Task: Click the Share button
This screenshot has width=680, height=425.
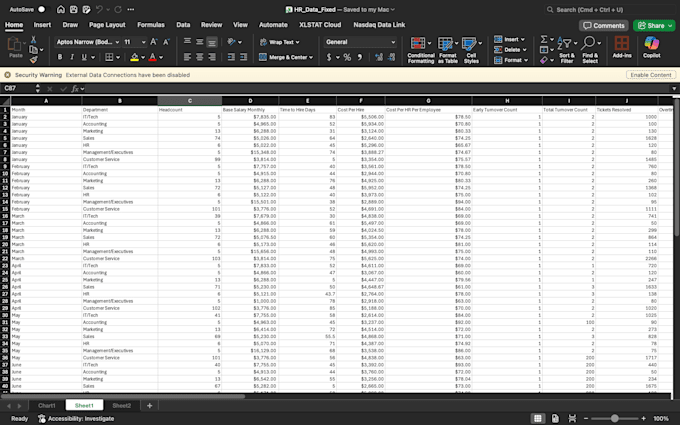Action: point(654,26)
